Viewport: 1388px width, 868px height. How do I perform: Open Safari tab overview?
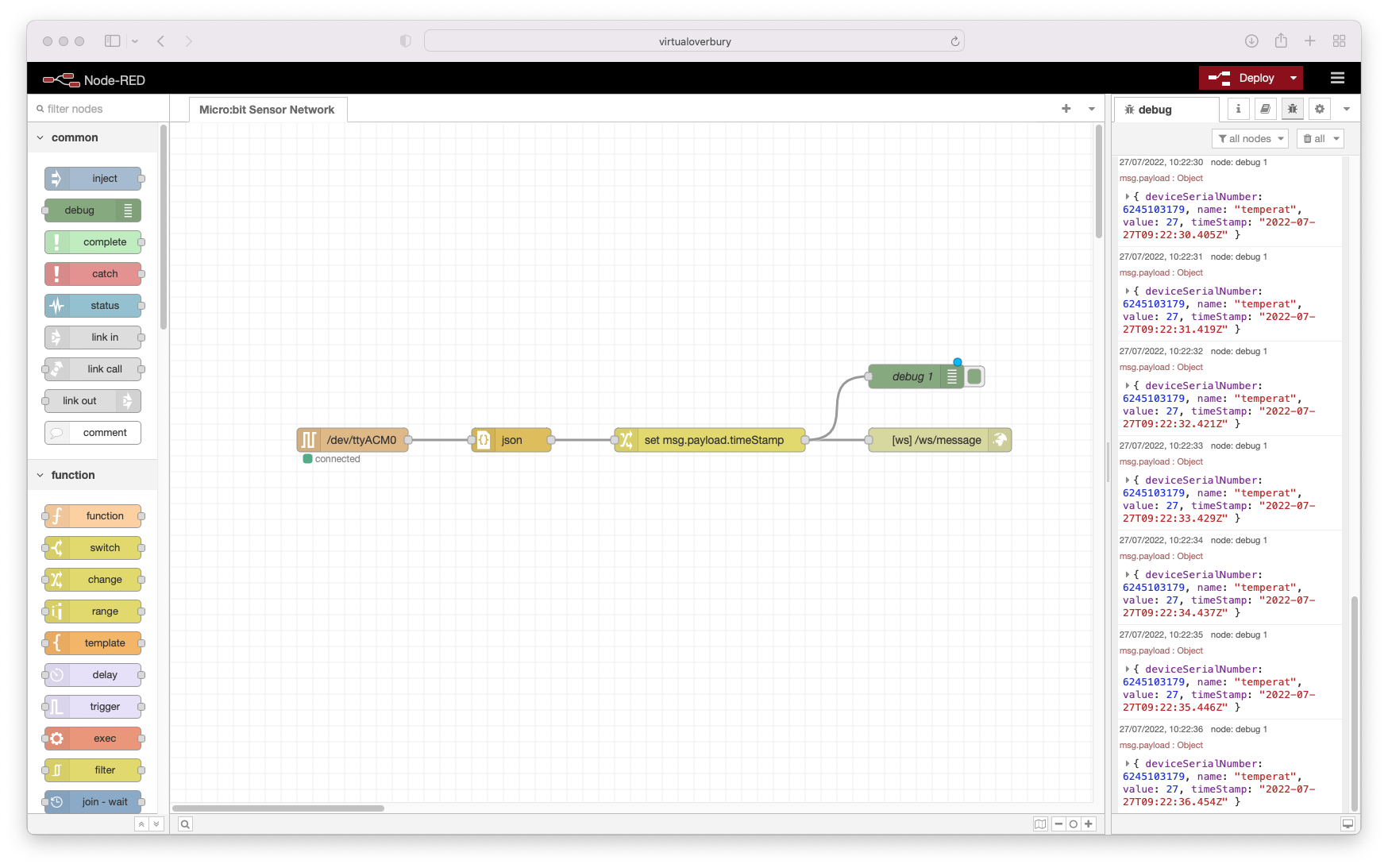click(1340, 41)
